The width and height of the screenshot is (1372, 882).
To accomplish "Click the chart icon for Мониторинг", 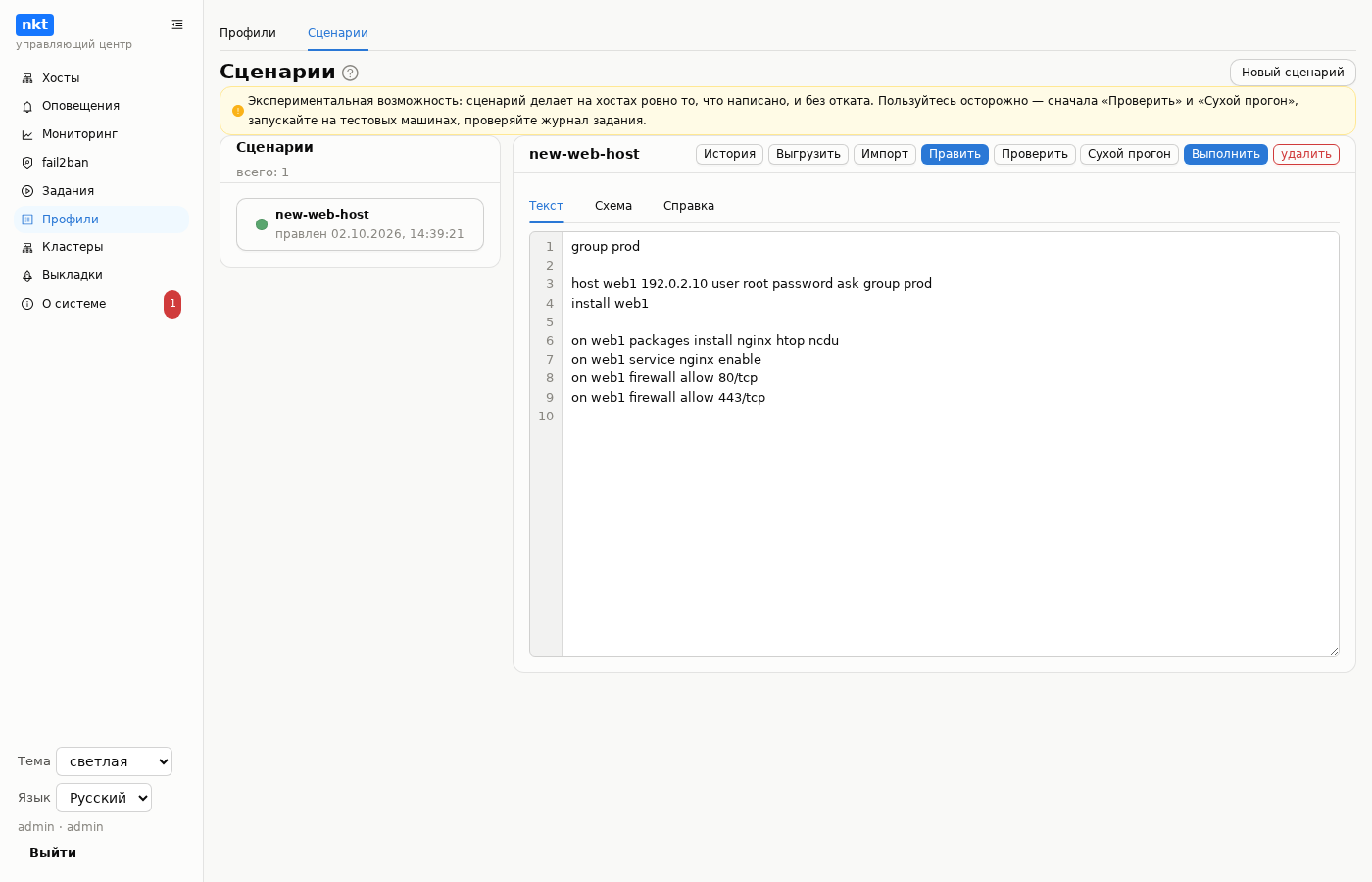I will [x=27, y=134].
